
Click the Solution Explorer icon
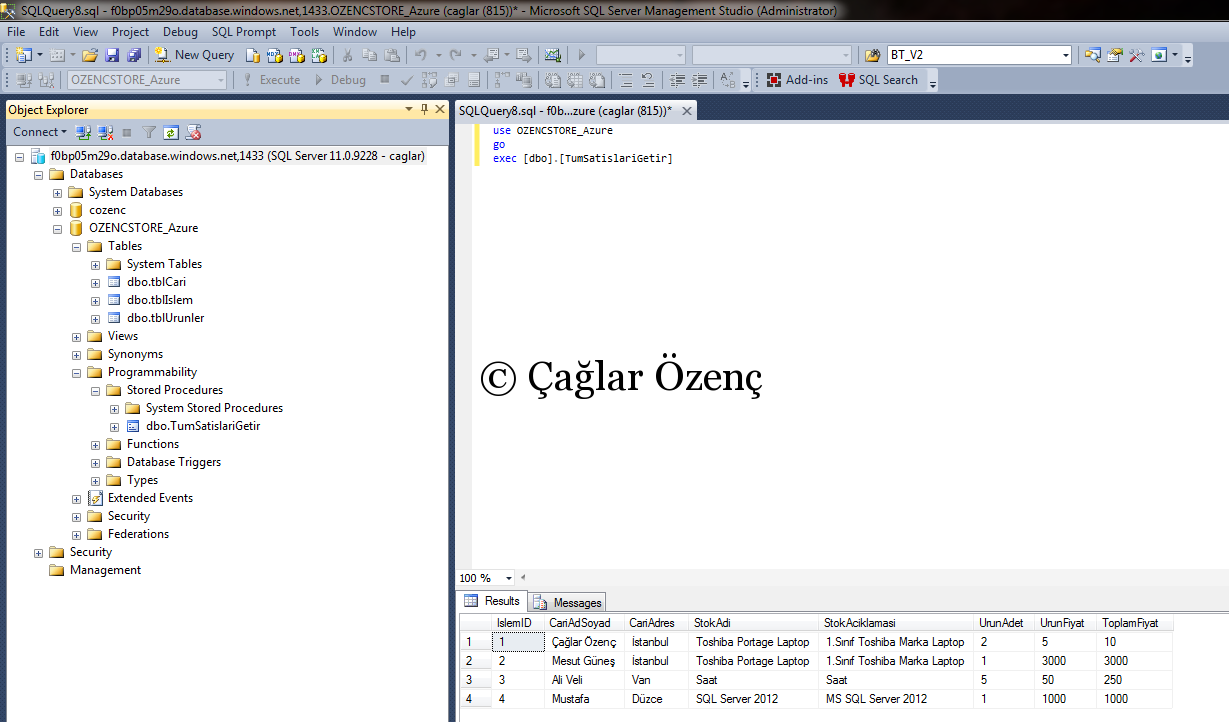point(1093,55)
